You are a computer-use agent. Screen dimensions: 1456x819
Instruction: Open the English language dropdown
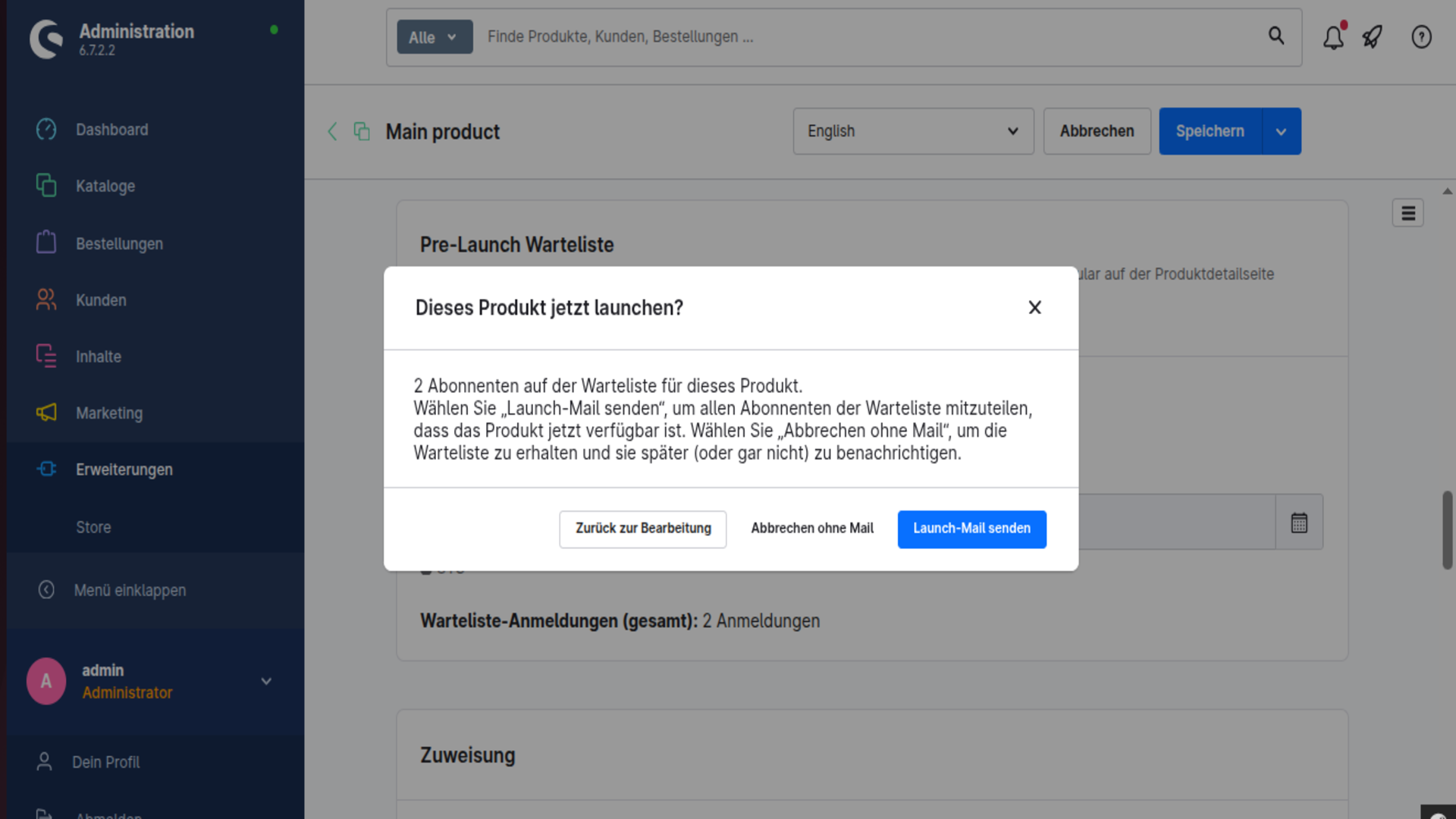click(x=913, y=131)
